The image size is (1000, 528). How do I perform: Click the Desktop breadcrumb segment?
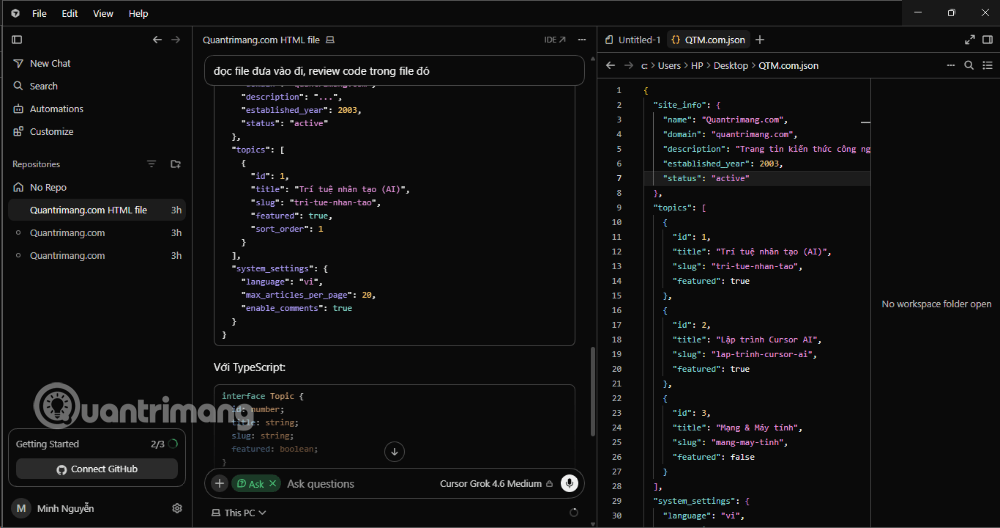tap(730, 65)
